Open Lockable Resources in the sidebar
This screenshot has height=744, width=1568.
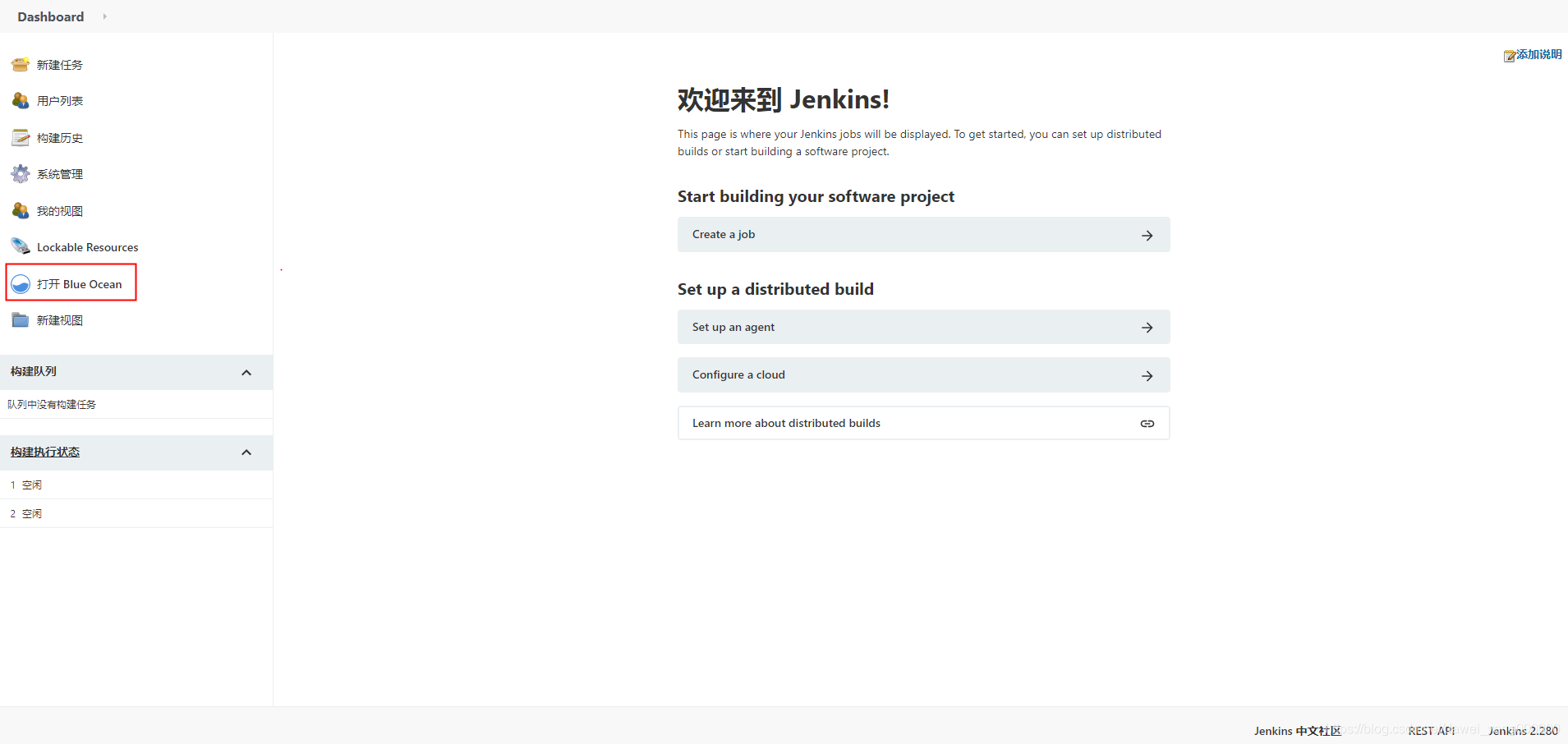[x=88, y=247]
